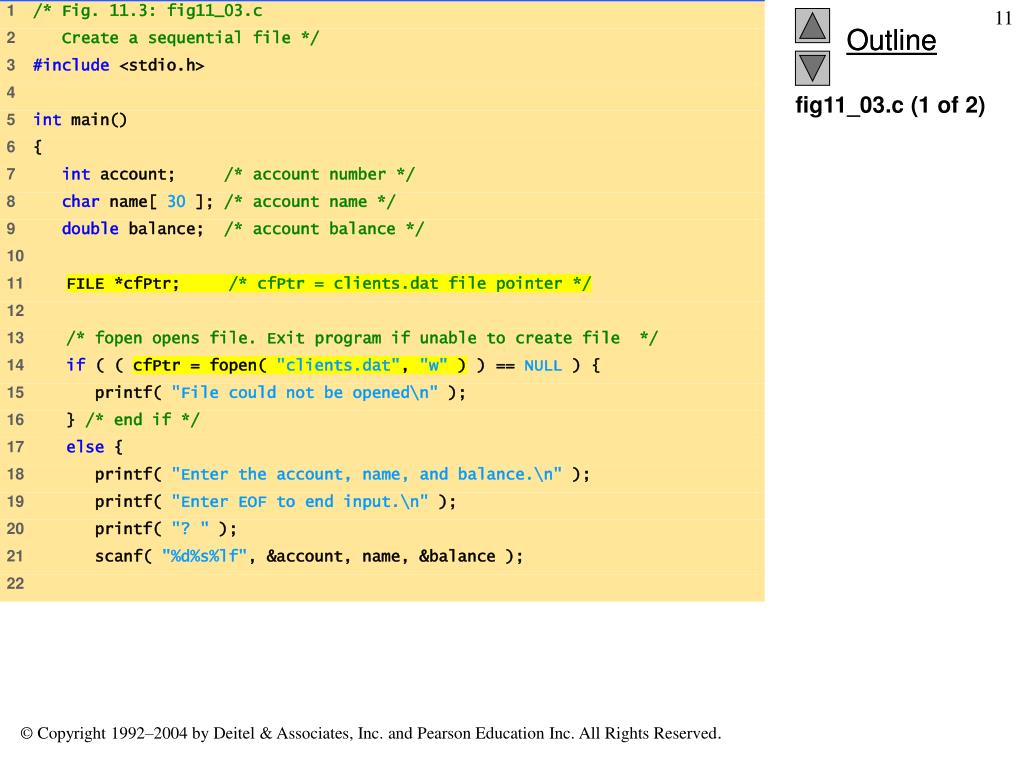Select the slide title fig11_03.c (1 of 2)
This screenshot has height=768, width=1024.
pyautogui.click(x=889, y=104)
